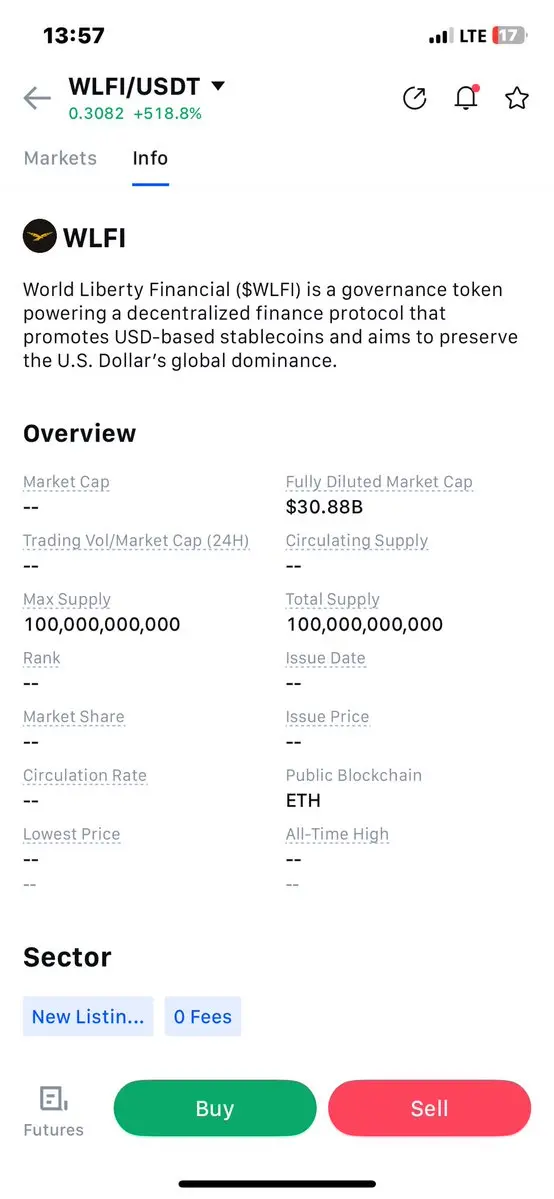Expand the WLFI/USDT pair dropdown arrow
Image resolution: width=554 pixels, height=1199 pixels.
point(218,86)
